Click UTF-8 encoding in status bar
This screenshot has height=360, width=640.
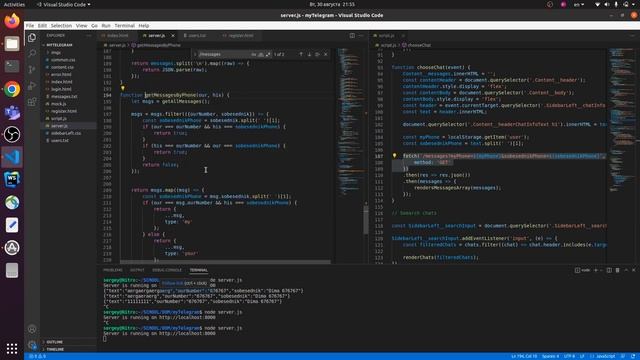click(x=569, y=356)
